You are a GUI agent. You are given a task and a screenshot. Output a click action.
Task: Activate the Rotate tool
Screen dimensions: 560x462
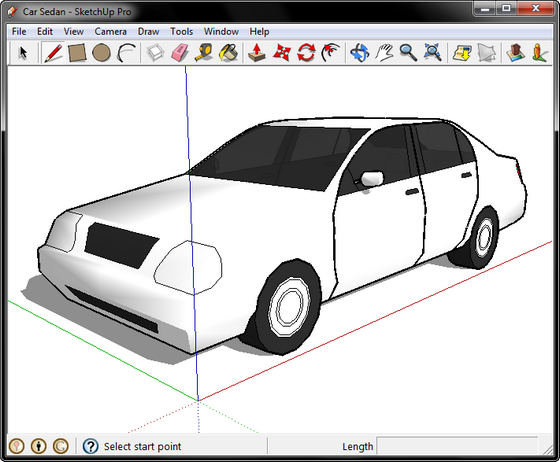[x=306, y=53]
